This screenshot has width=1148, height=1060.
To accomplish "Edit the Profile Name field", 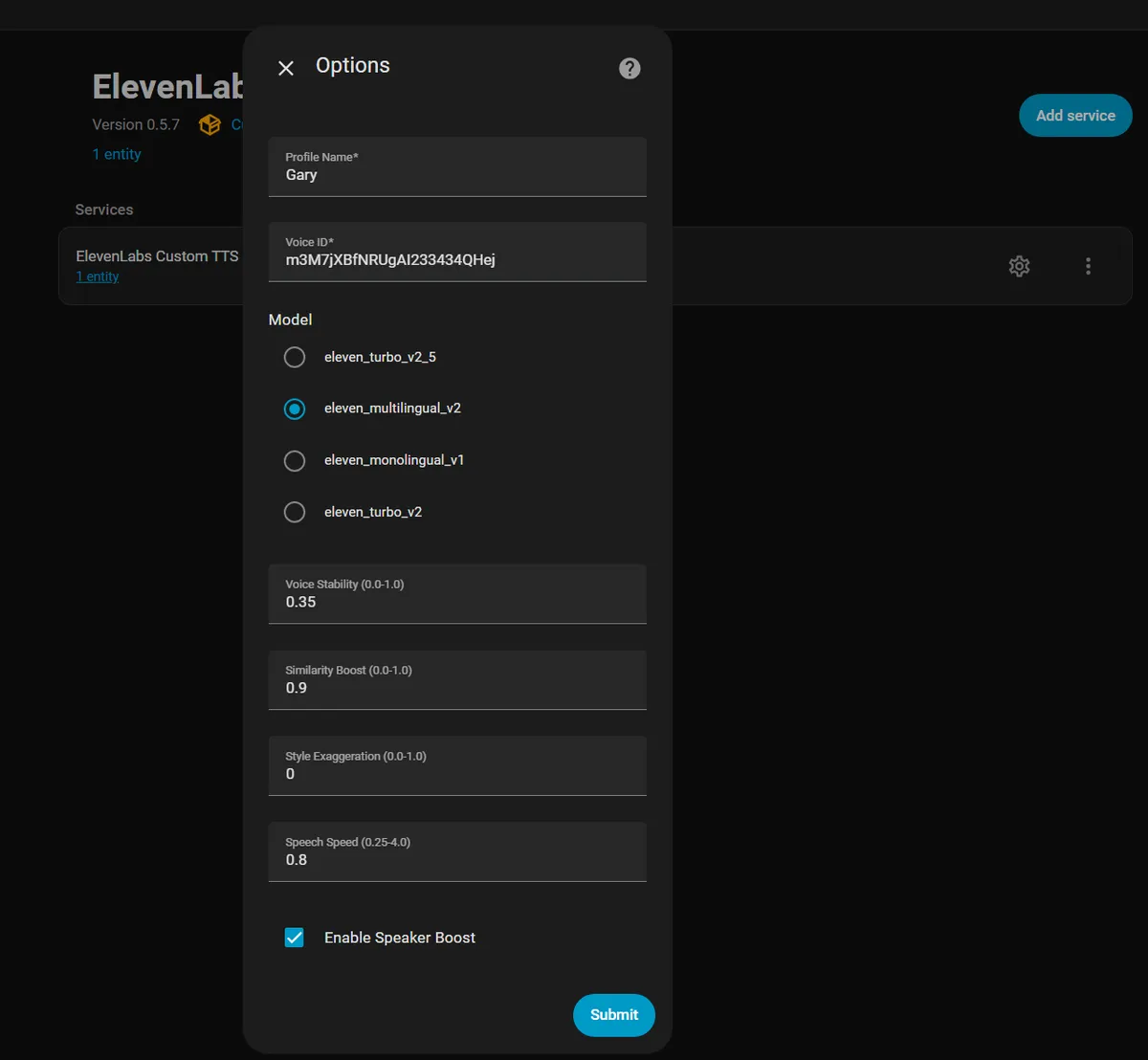I will click(x=457, y=167).
